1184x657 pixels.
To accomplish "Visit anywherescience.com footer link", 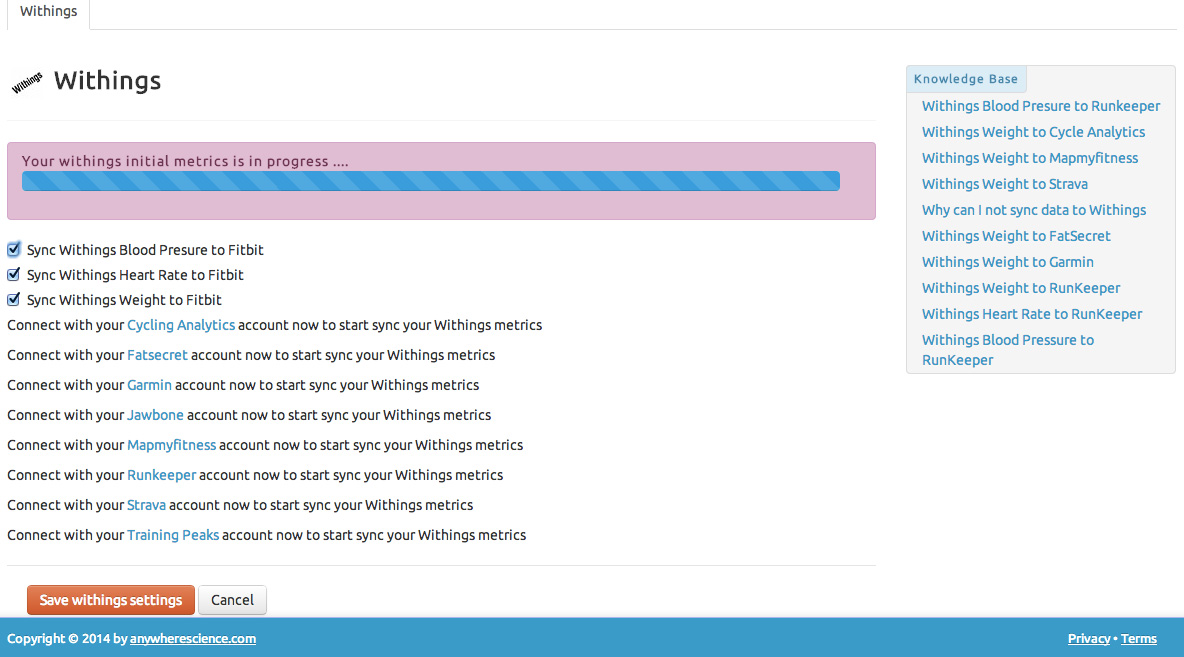I will tap(193, 639).
